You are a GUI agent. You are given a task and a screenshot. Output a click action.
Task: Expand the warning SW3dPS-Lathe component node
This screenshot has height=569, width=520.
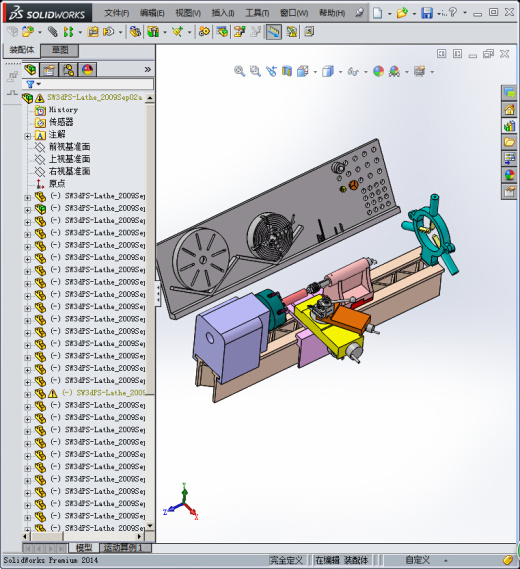click(28, 394)
